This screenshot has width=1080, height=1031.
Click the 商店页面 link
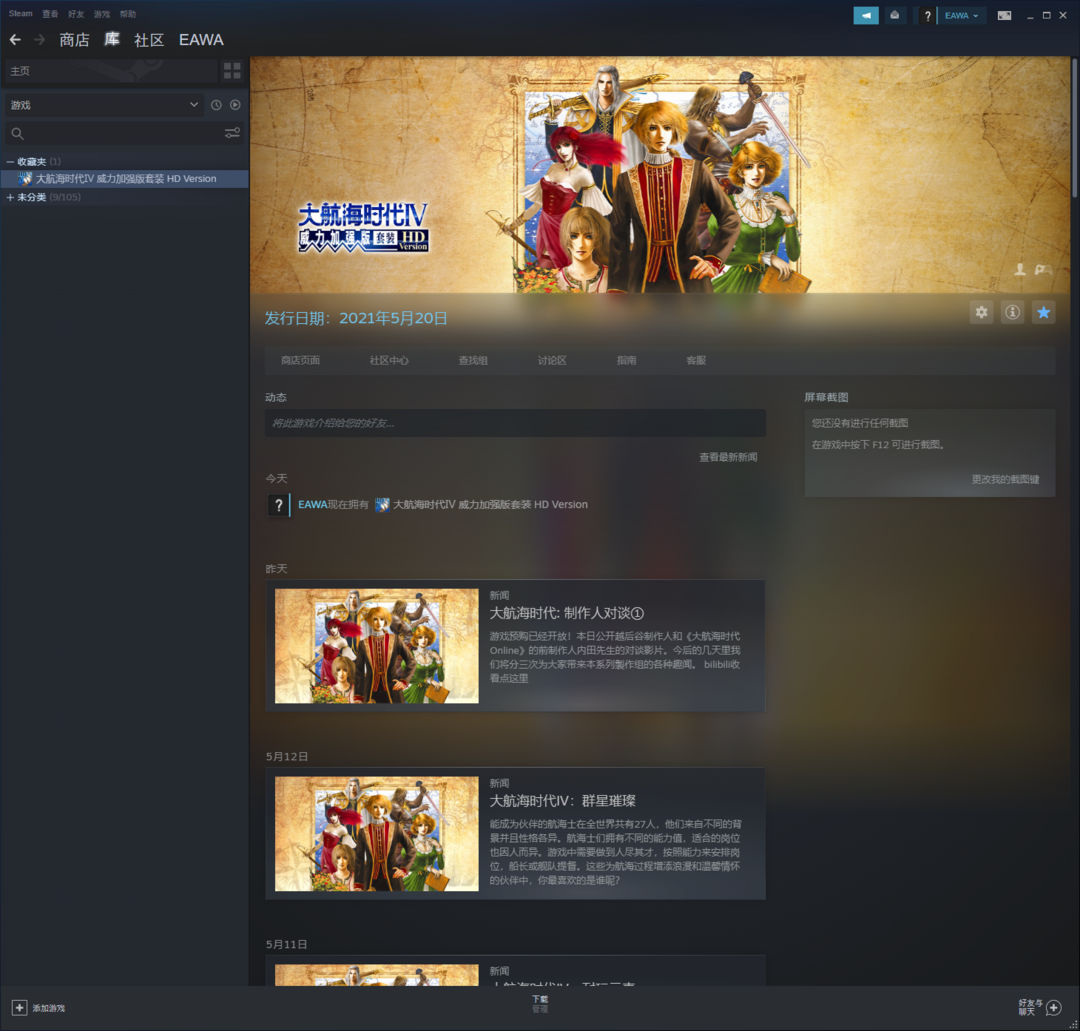point(300,360)
